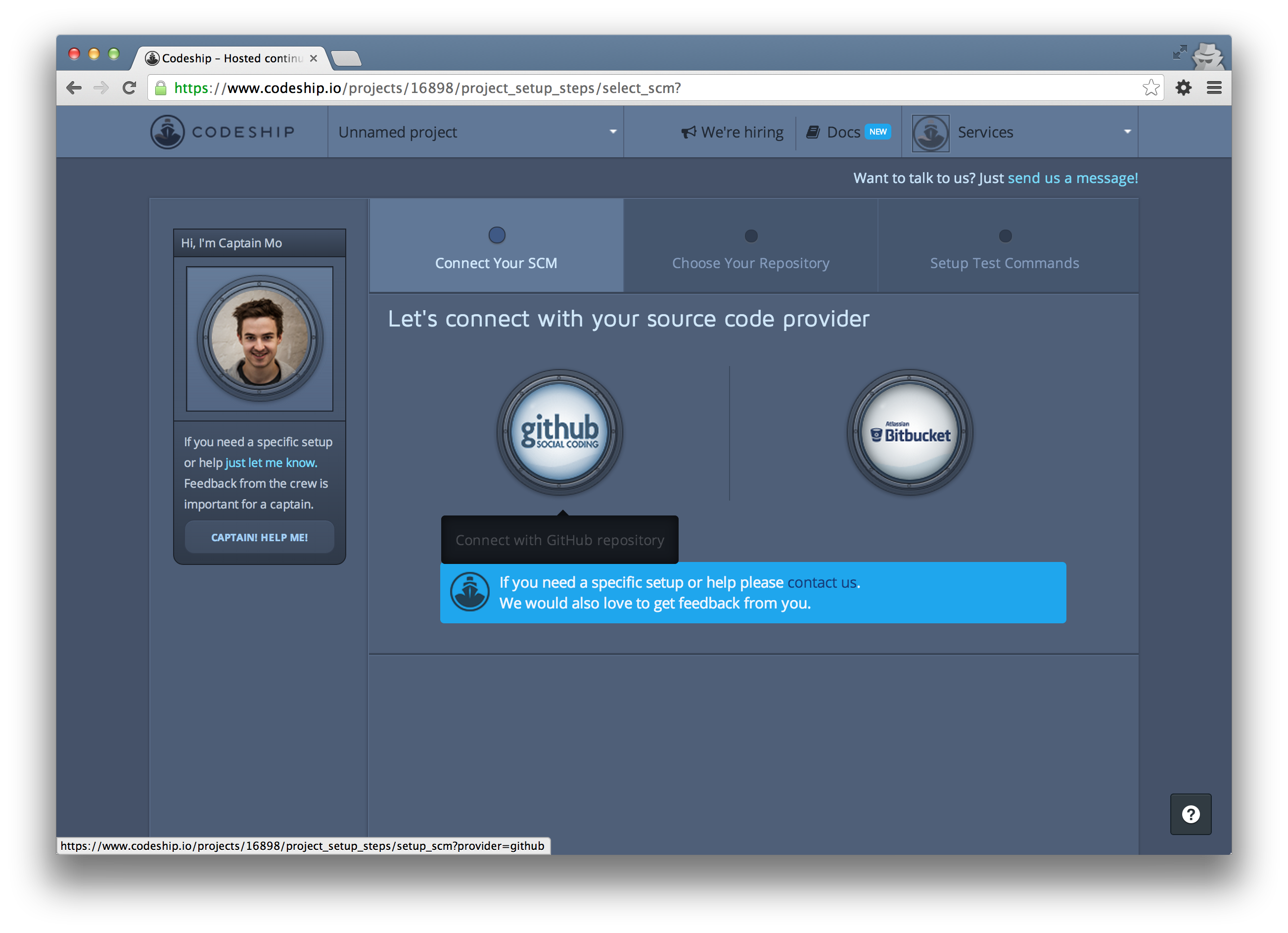Viewport: 1288px width, 933px height.
Task: Open the Services account dropdown arrow
Action: (1127, 132)
